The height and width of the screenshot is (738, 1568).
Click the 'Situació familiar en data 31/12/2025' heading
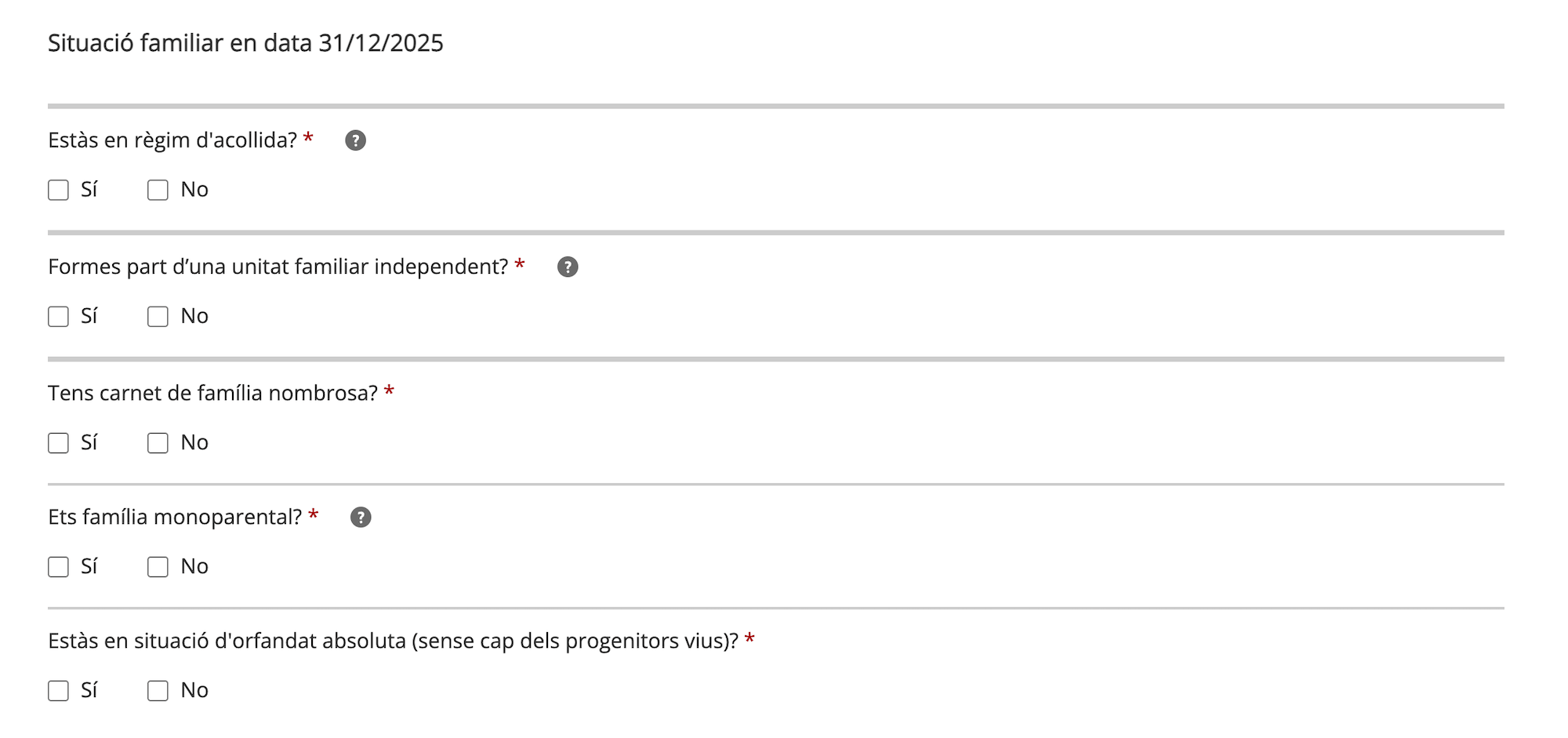[245, 43]
